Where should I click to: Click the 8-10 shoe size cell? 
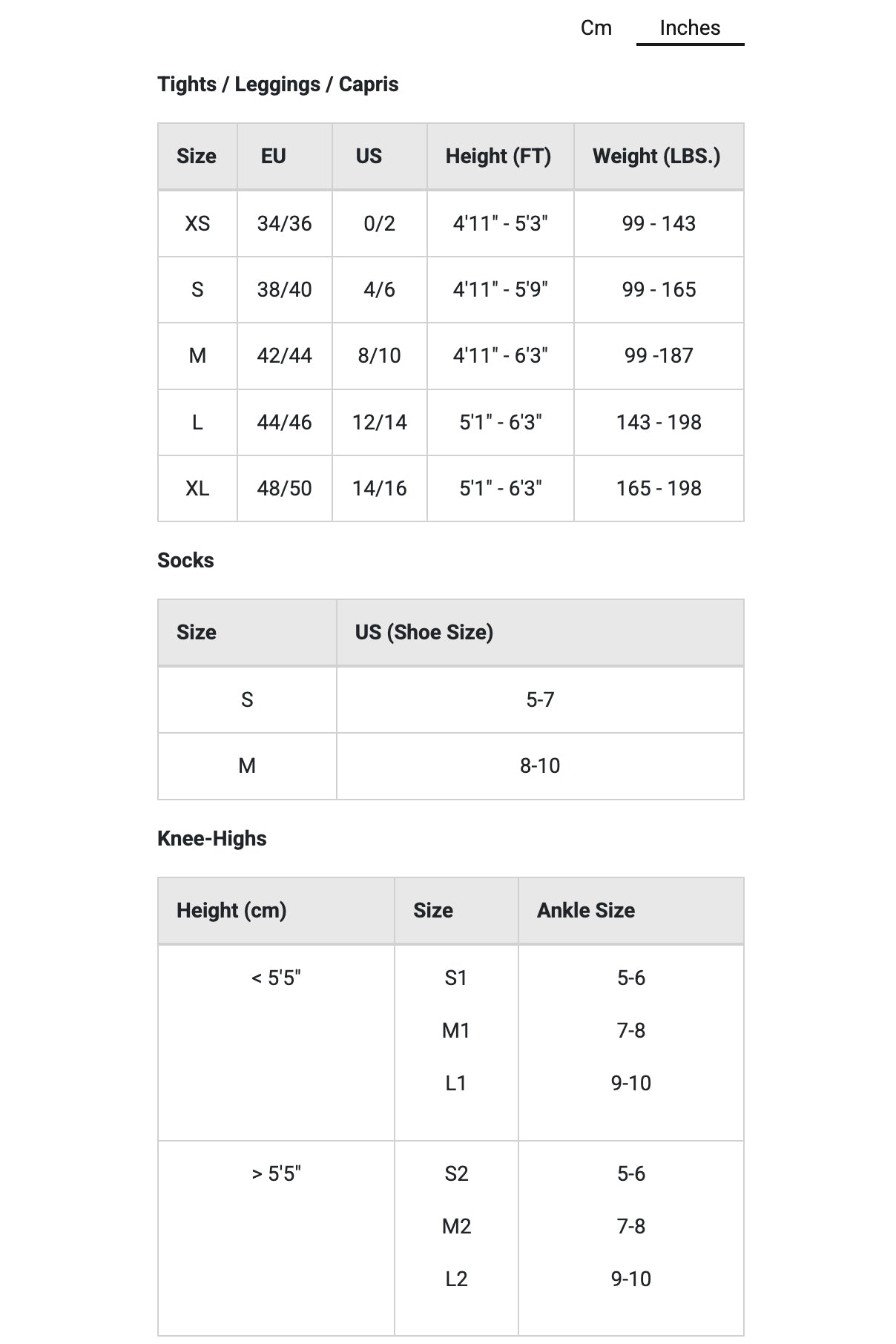coord(540,766)
